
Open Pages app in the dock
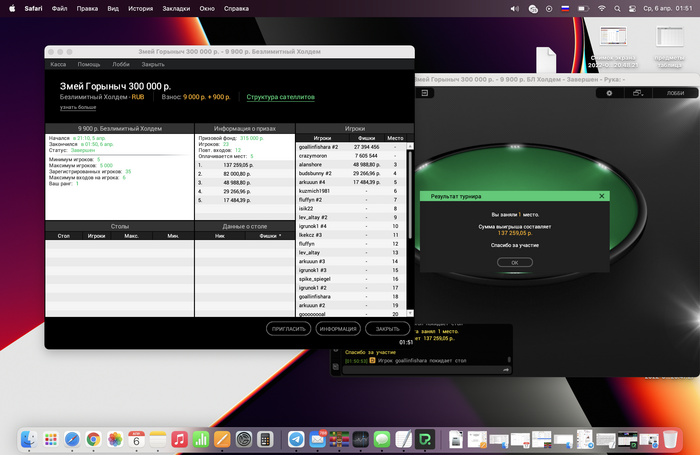click(222, 440)
